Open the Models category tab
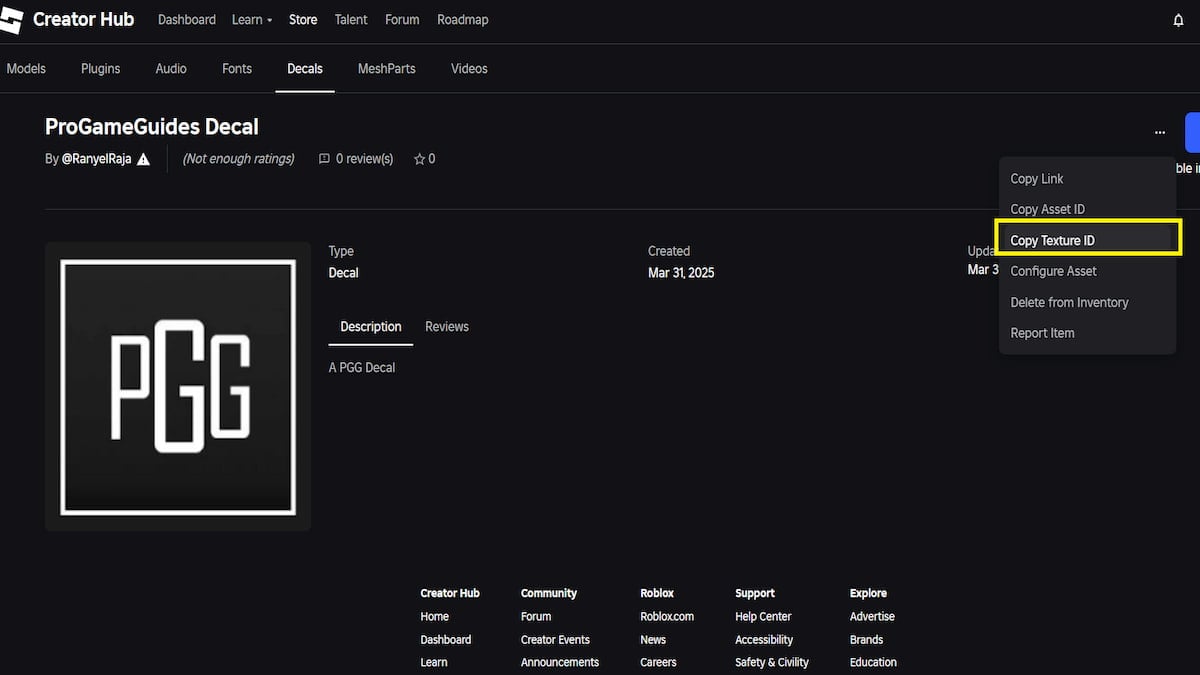This screenshot has height=675, width=1200. (x=26, y=69)
